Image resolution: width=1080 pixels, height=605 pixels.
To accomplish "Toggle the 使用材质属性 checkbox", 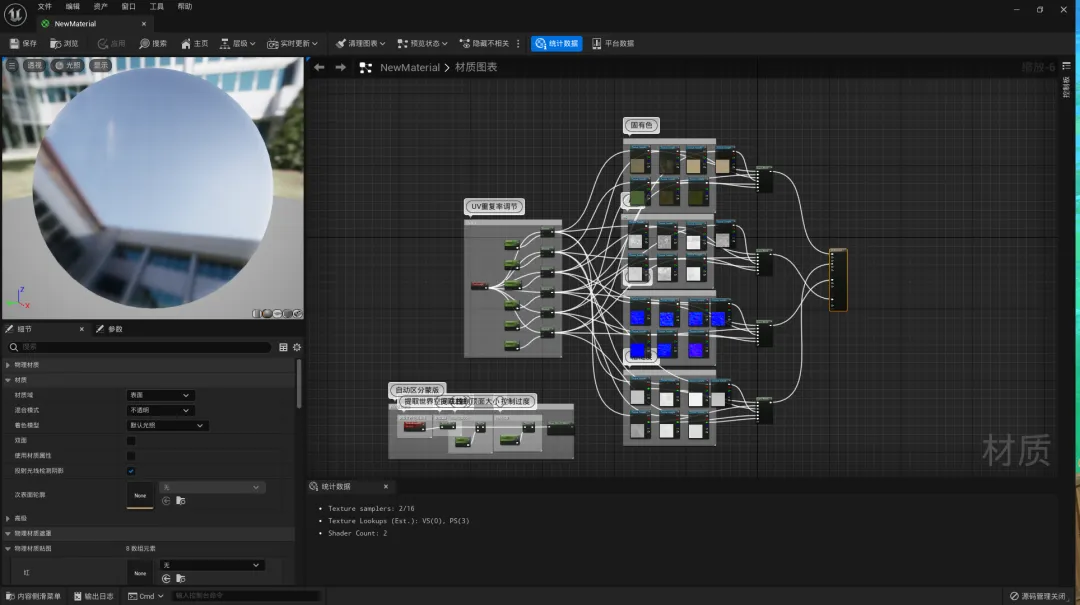I will coord(131,455).
